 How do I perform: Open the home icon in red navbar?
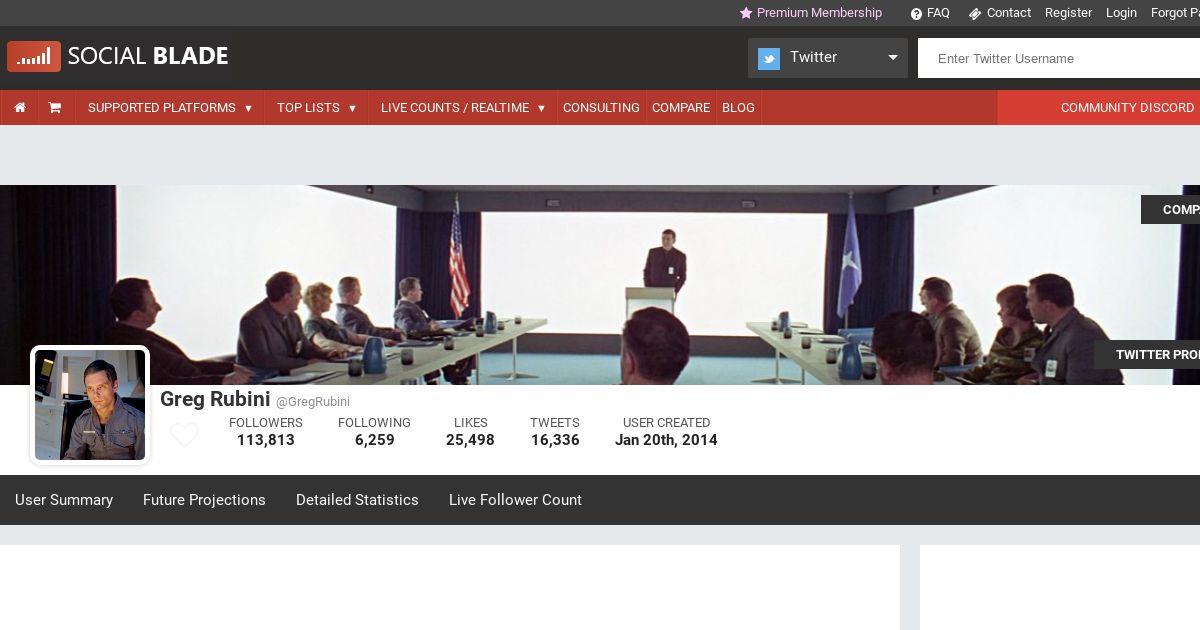[20, 108]
